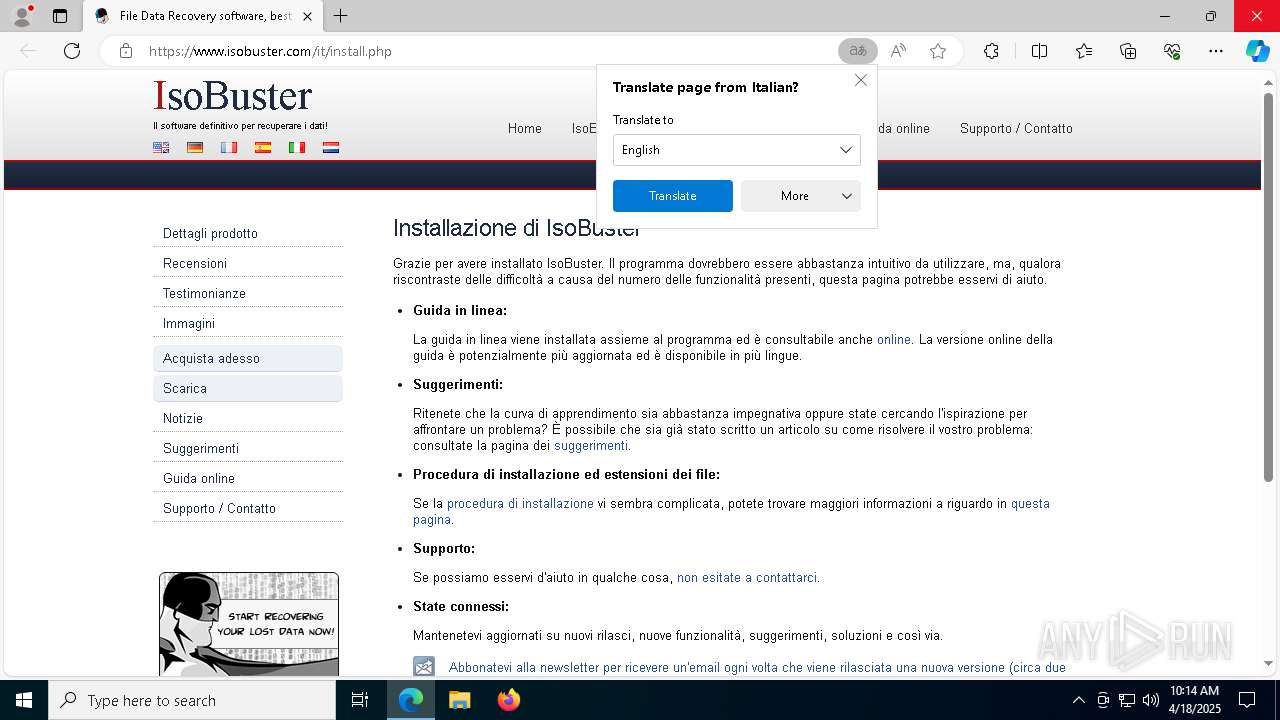Enable split screen view
The width and height of the screenshot is (1280, 720).
[1039, 51]
